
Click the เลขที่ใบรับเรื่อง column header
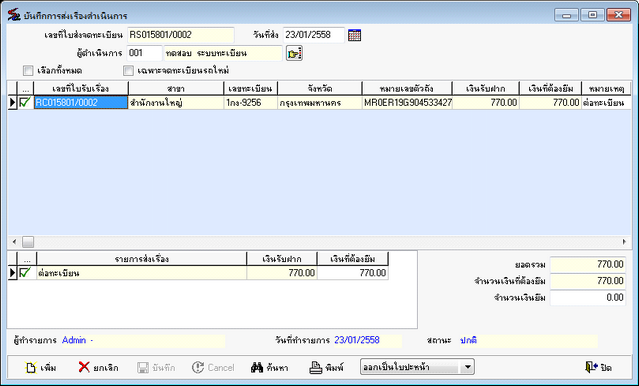tap(81, 88)
